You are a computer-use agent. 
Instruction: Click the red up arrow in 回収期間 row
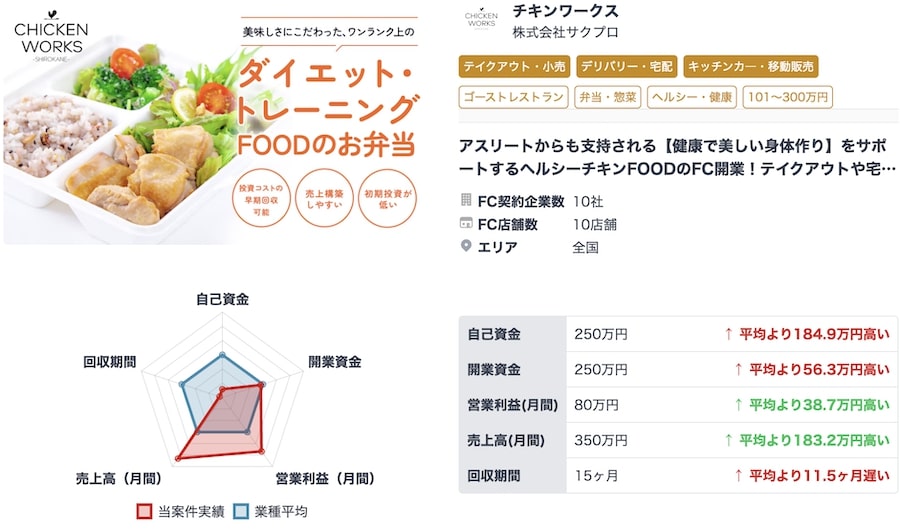click(738, 475)
